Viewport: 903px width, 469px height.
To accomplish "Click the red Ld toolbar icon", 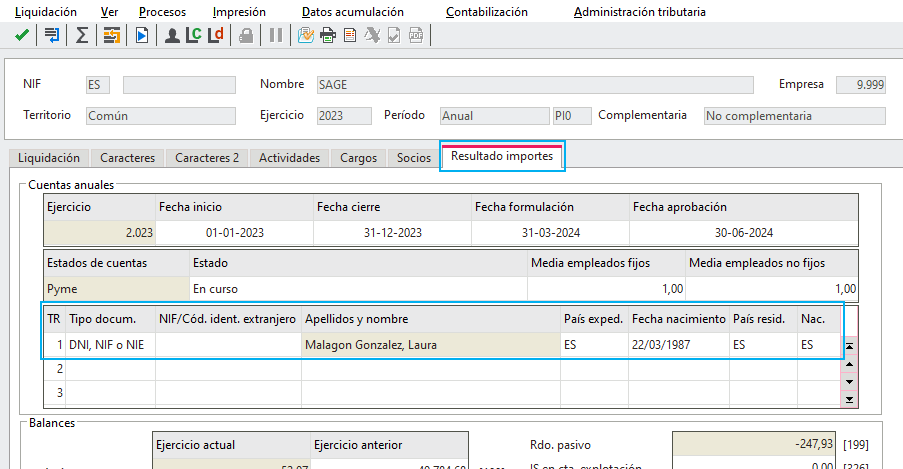I will [215, 36].
